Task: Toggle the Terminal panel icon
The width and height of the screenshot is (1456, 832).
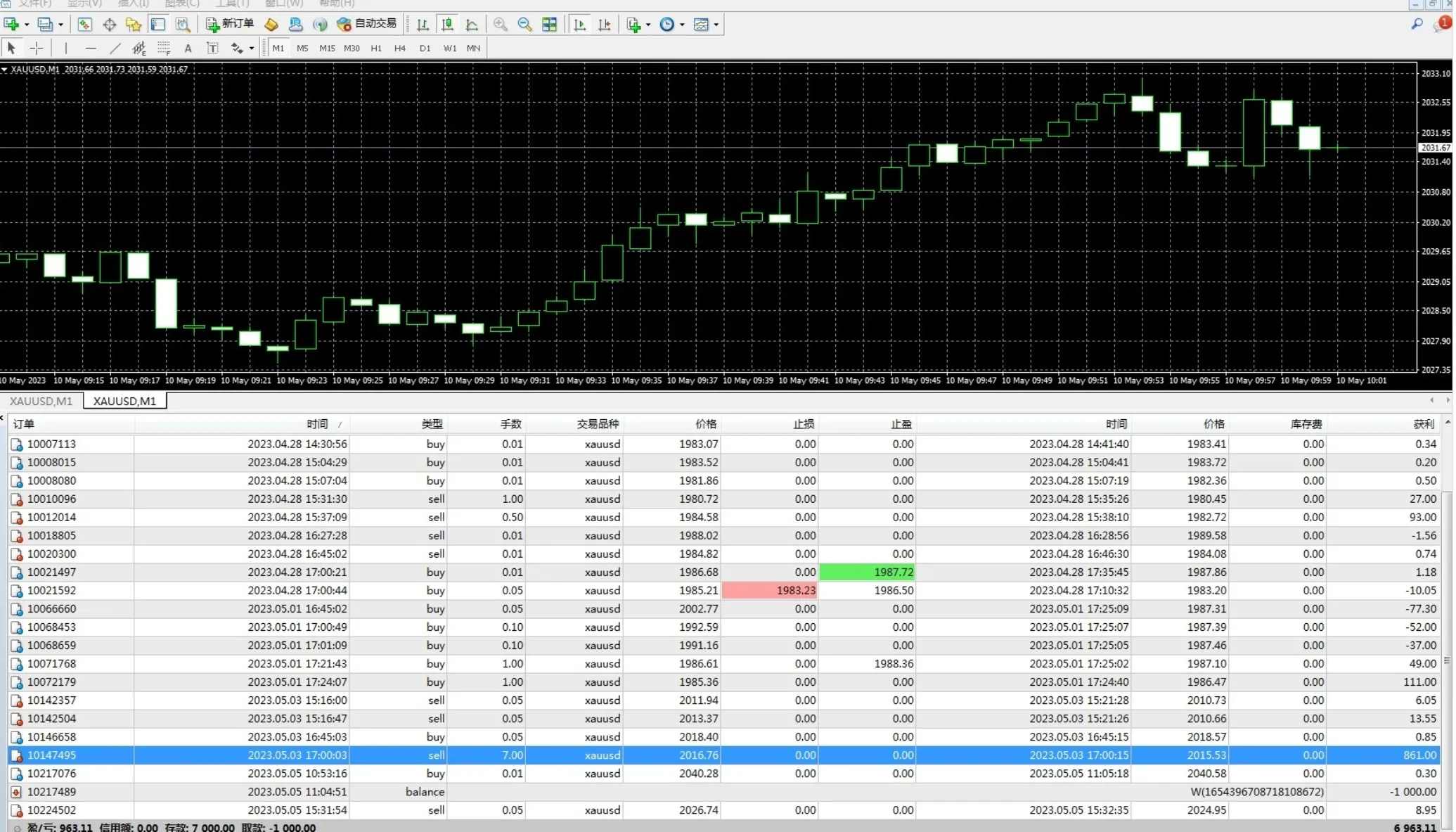Action: coord(158,25)
